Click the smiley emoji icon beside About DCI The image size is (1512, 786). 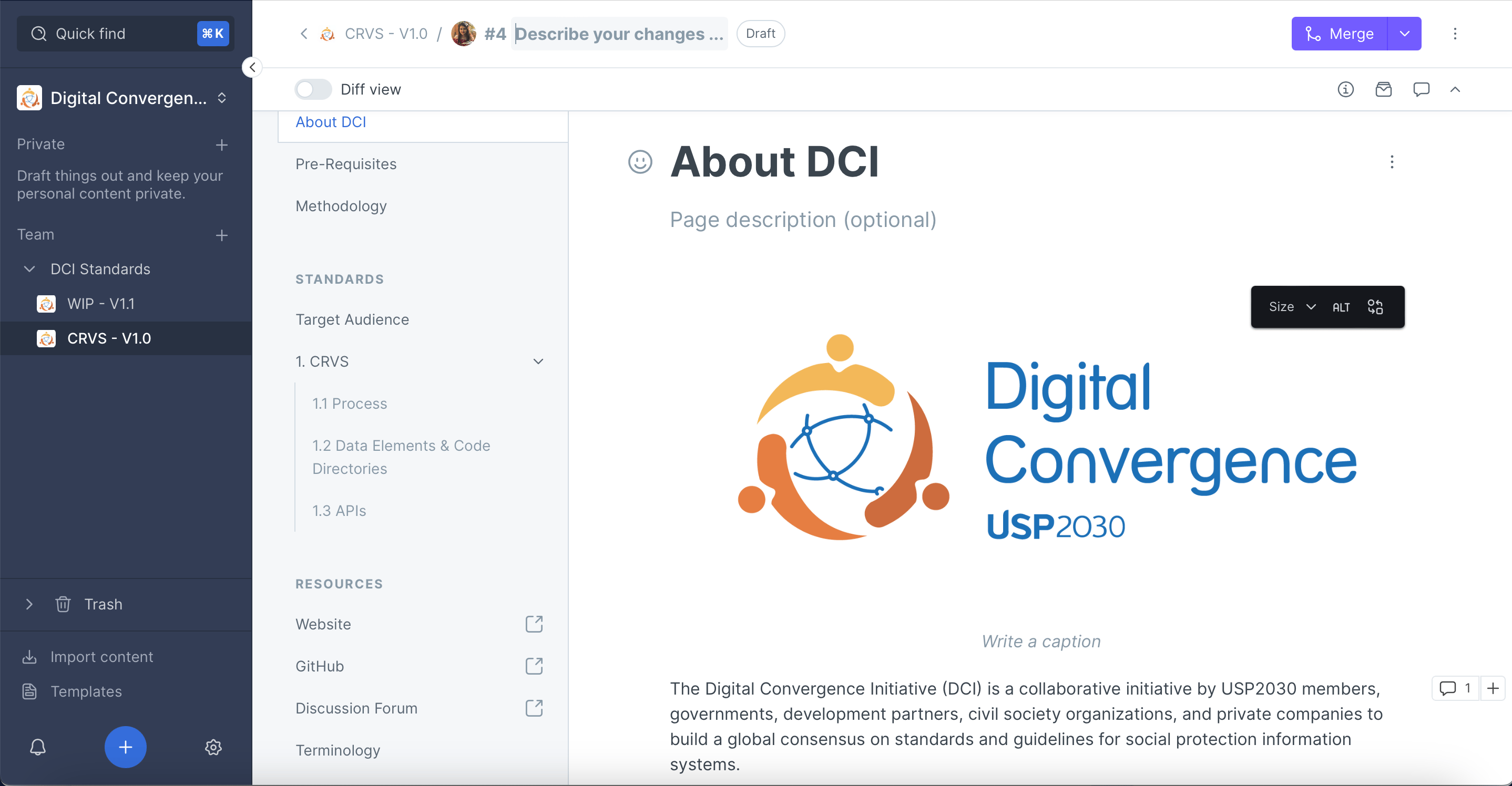[640, 162]
